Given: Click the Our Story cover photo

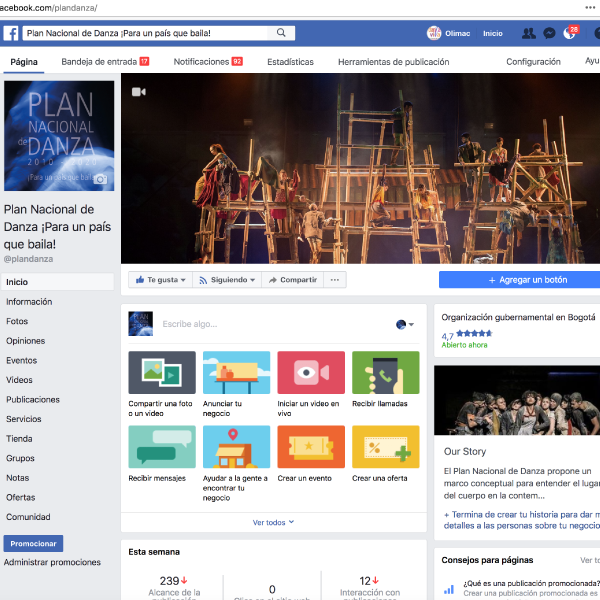Looking at the screenshot, I should point(517,400).
